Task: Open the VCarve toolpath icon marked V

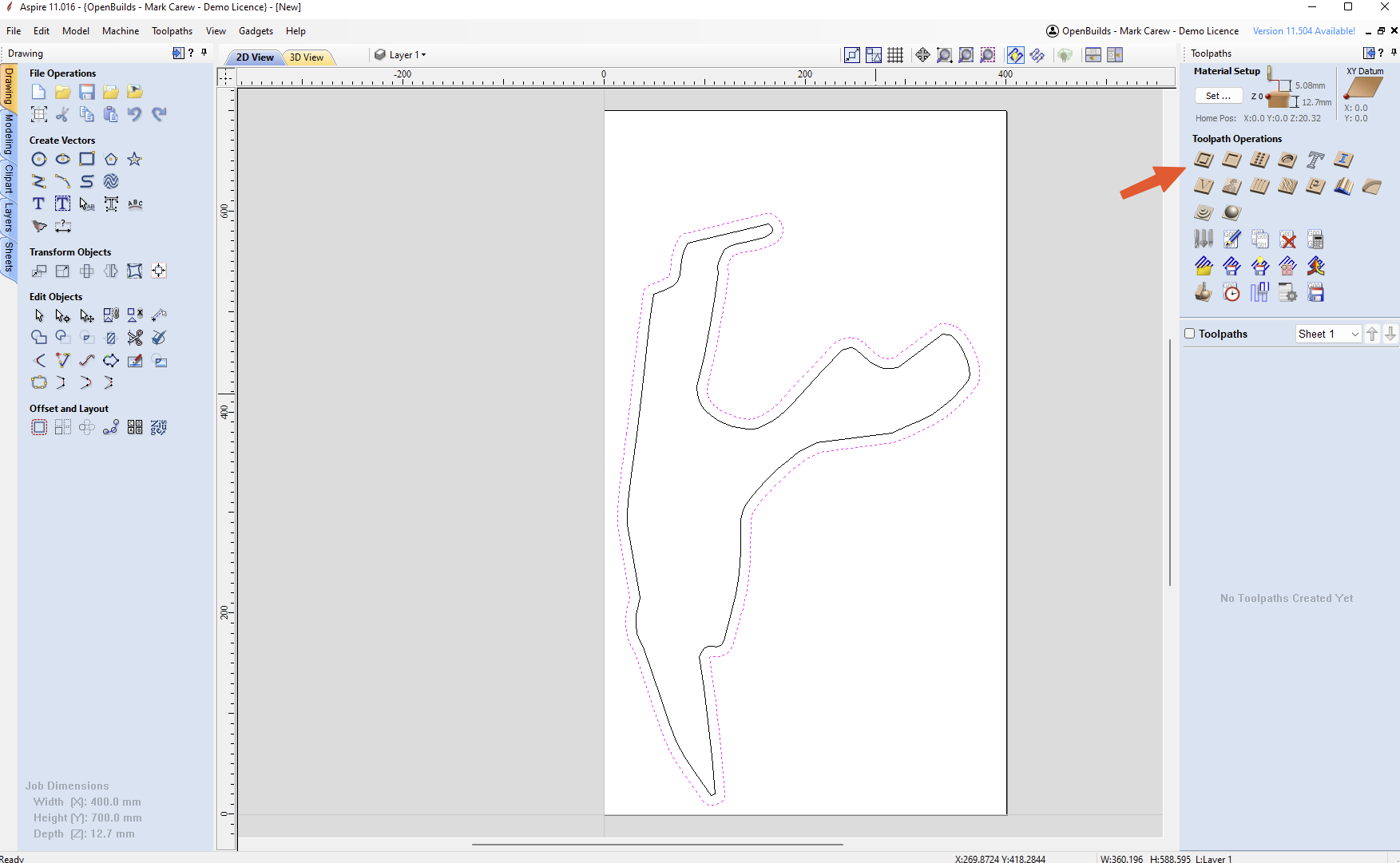Action: tap(1204, 186)
